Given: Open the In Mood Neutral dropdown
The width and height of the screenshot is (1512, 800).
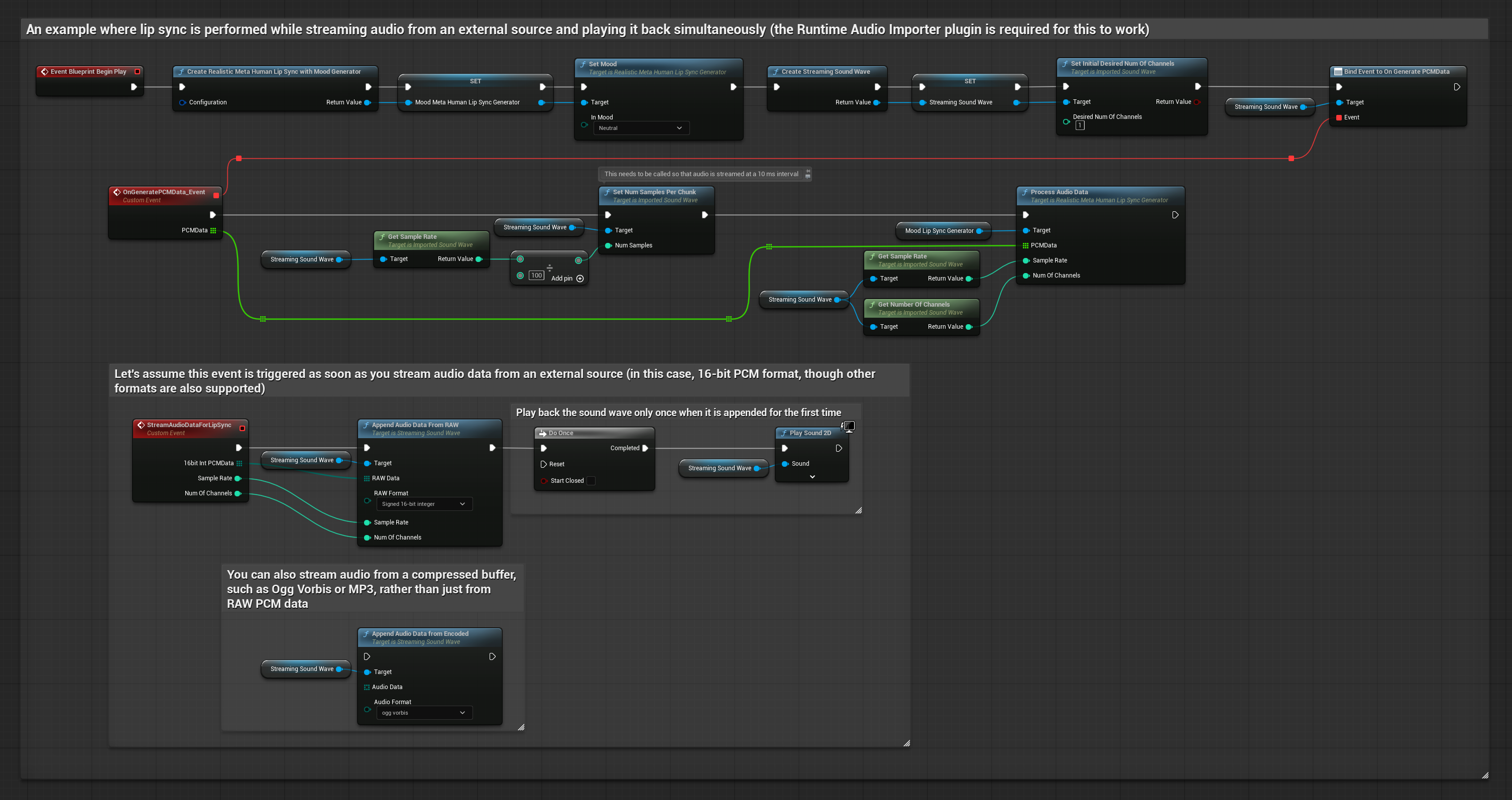Looking at the screenshot, I should [640, 128].
